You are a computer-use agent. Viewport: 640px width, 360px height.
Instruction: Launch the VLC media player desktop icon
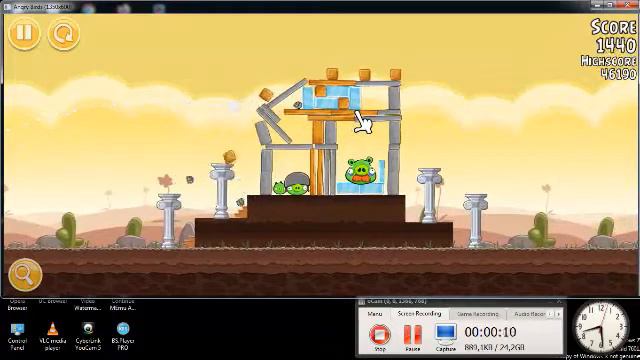pyautogui.click(x=52, y=337)
